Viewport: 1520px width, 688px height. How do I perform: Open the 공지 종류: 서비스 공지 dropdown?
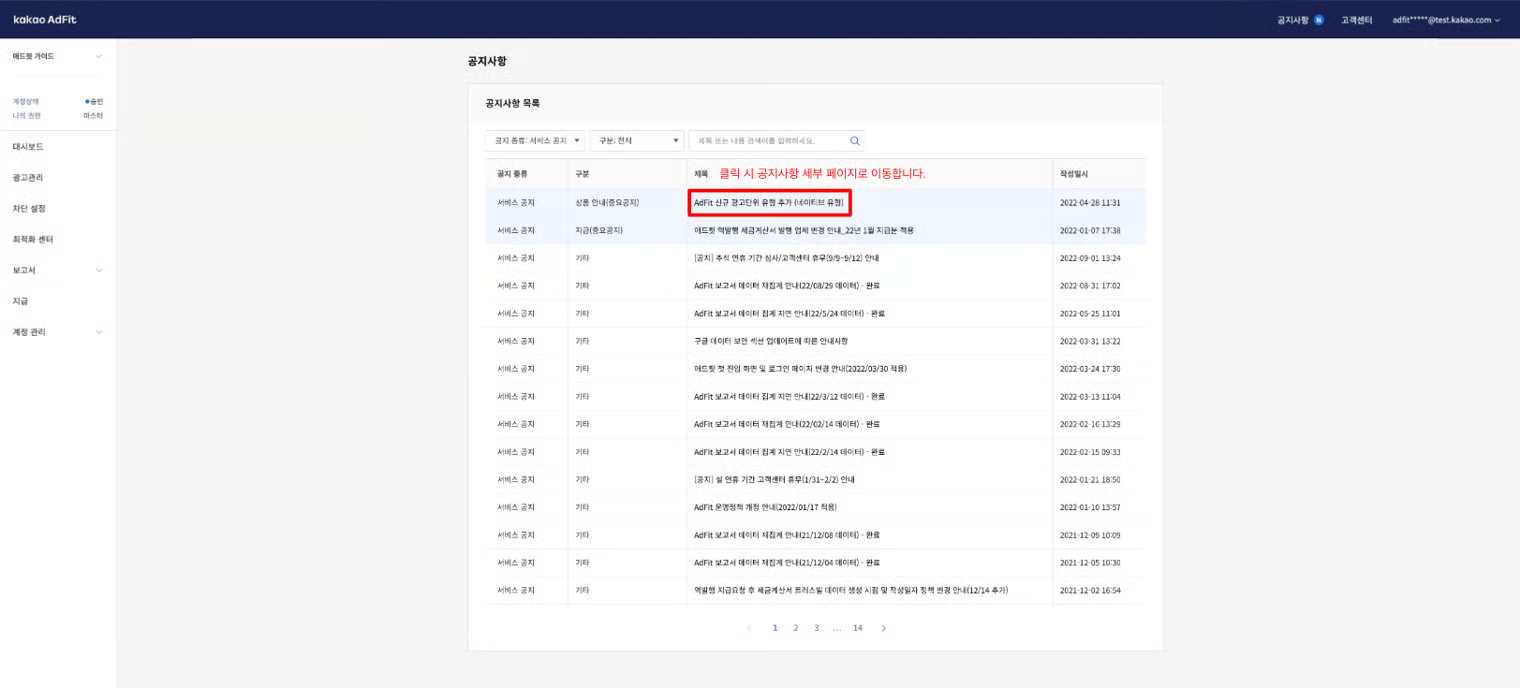(x=535, y=141)
